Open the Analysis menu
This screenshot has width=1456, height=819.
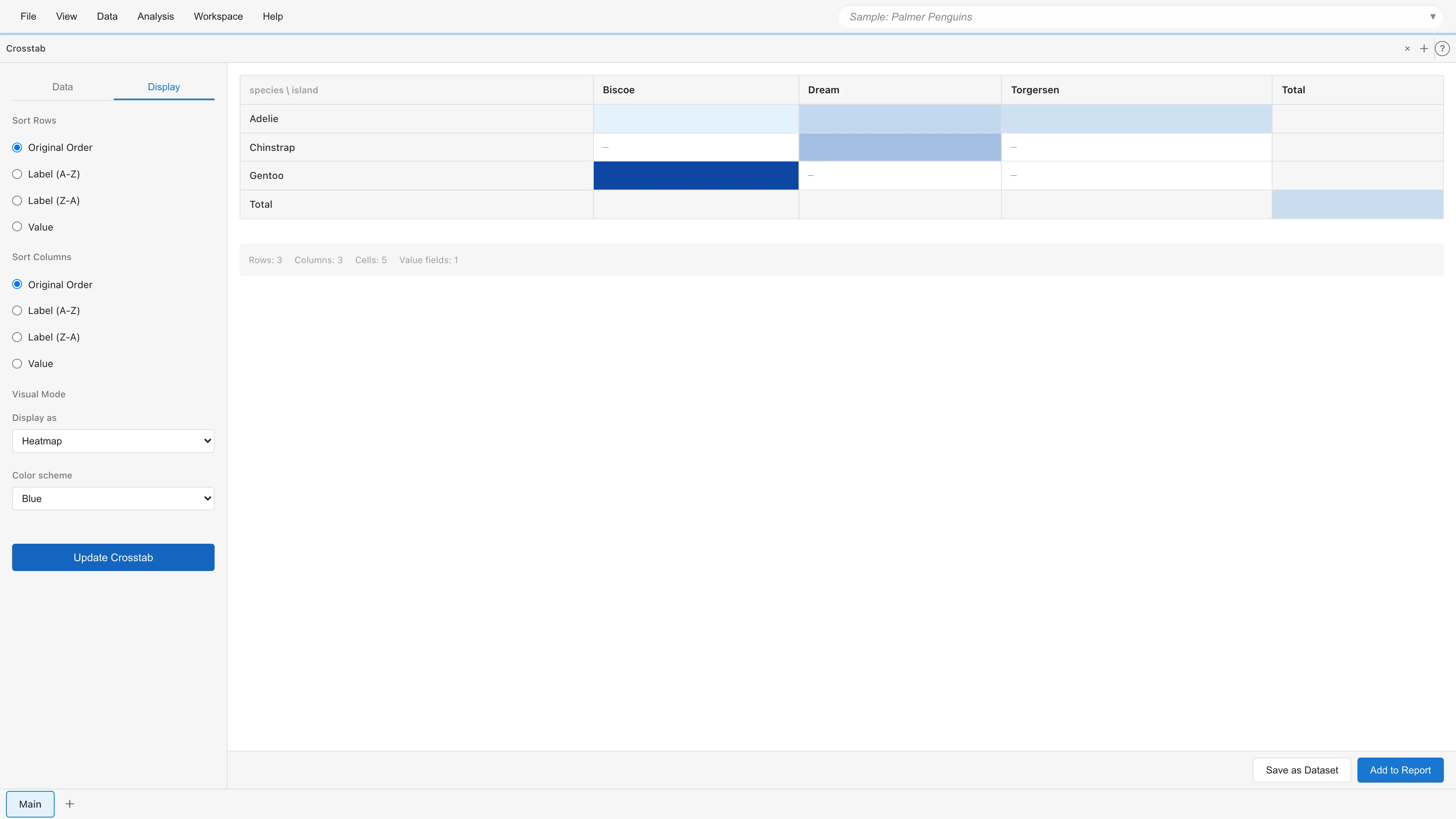click(x=155, y=16)
